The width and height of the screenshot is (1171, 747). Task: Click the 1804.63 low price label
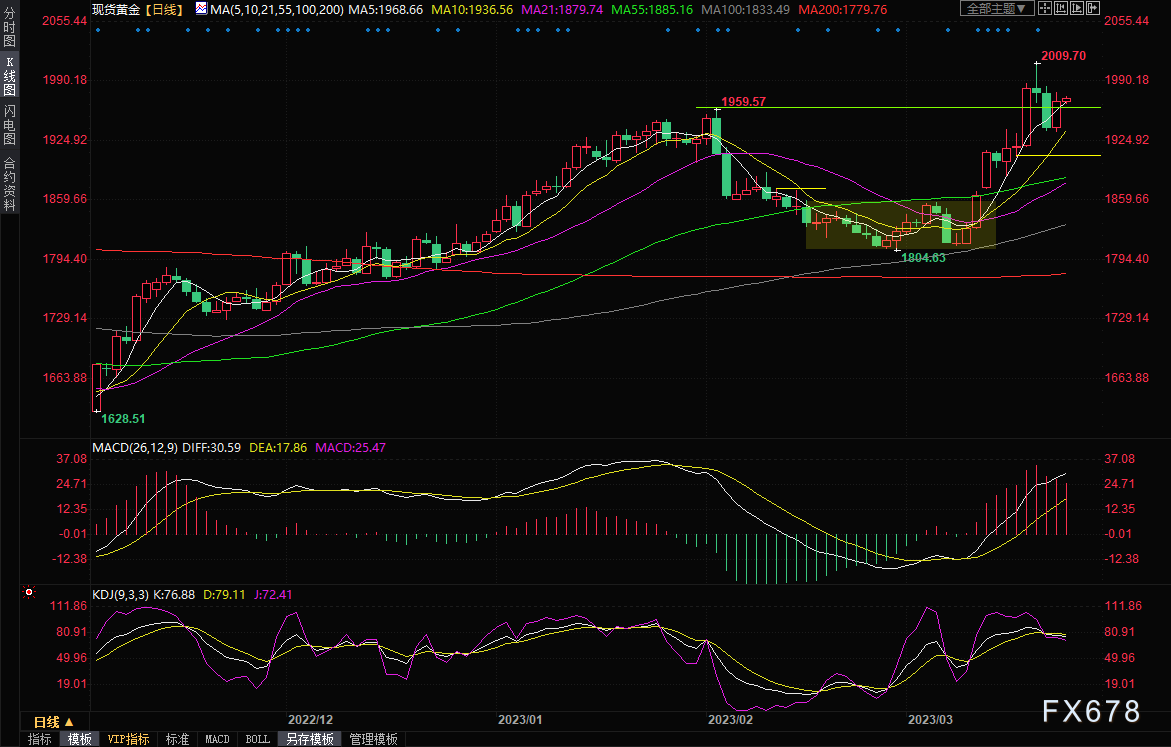point(923,258)
